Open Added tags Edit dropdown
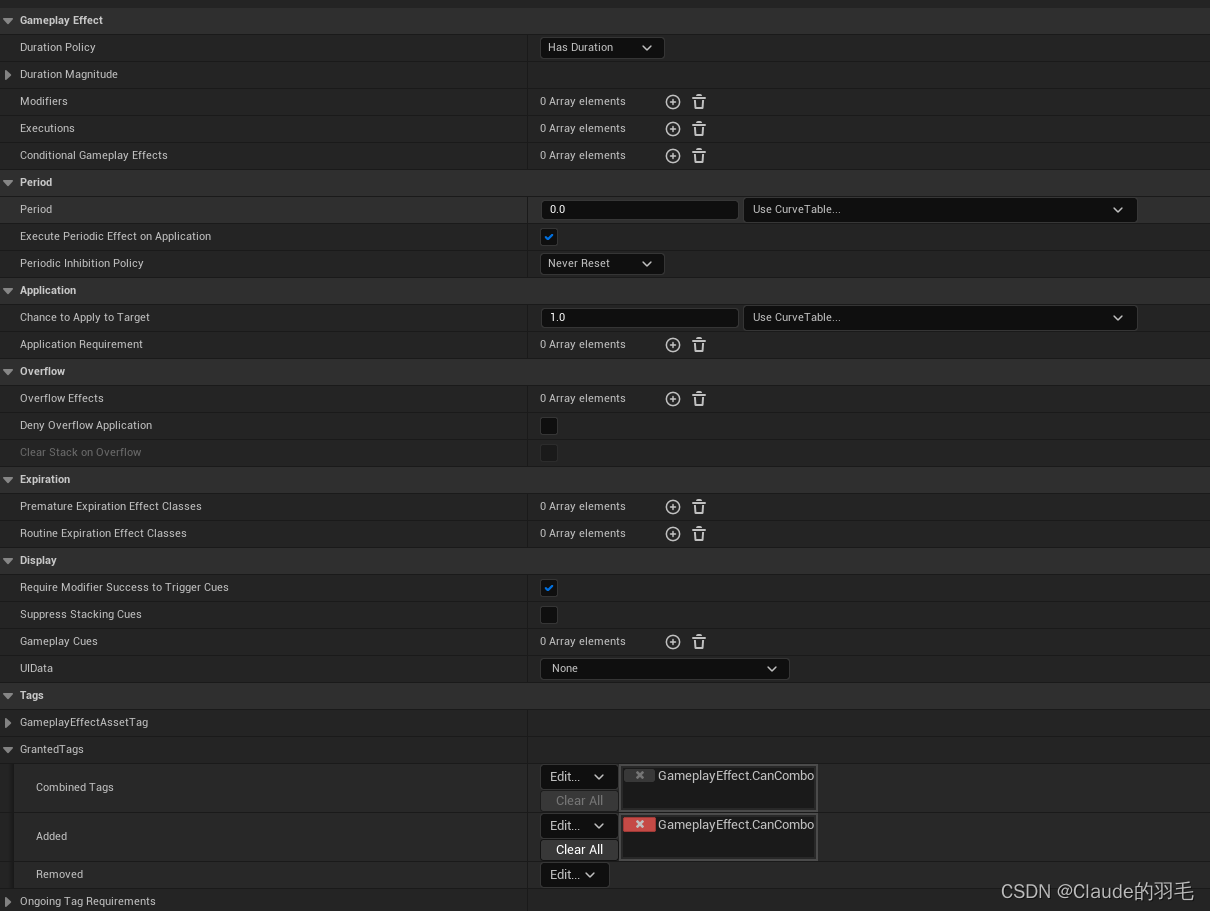 coord(579,826)
